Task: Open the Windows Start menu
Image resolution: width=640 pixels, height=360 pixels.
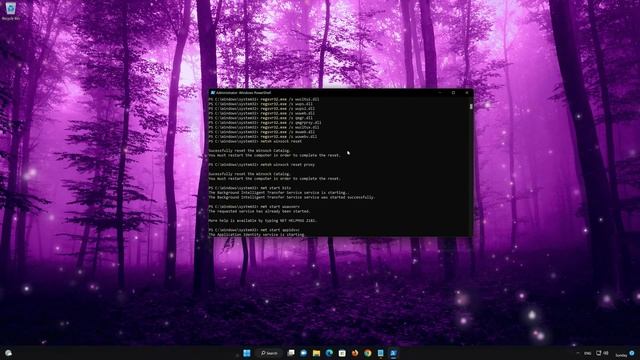Action: [247, 353]
